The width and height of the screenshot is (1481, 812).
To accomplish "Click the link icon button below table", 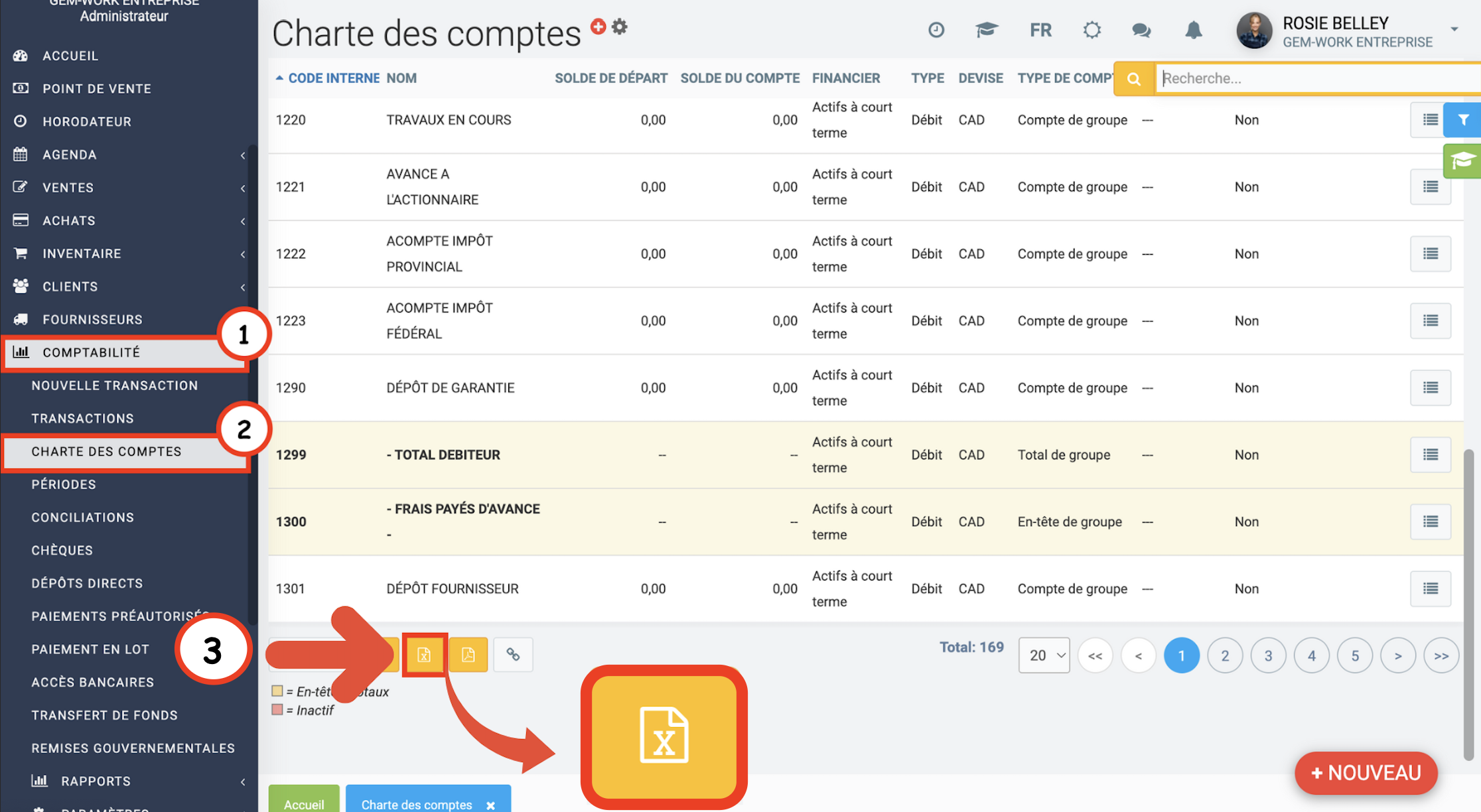I will point(513,655).
